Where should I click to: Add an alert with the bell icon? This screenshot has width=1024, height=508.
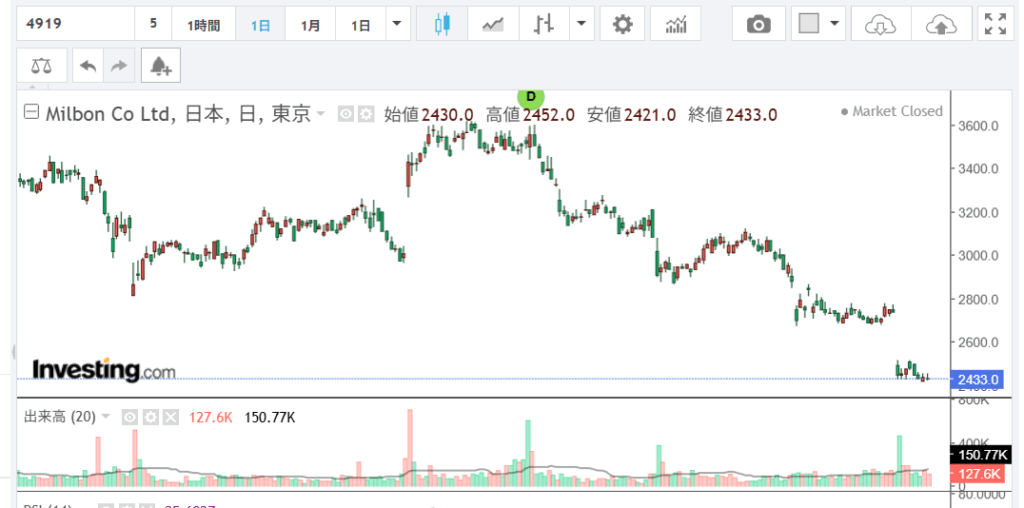(161, 66)
